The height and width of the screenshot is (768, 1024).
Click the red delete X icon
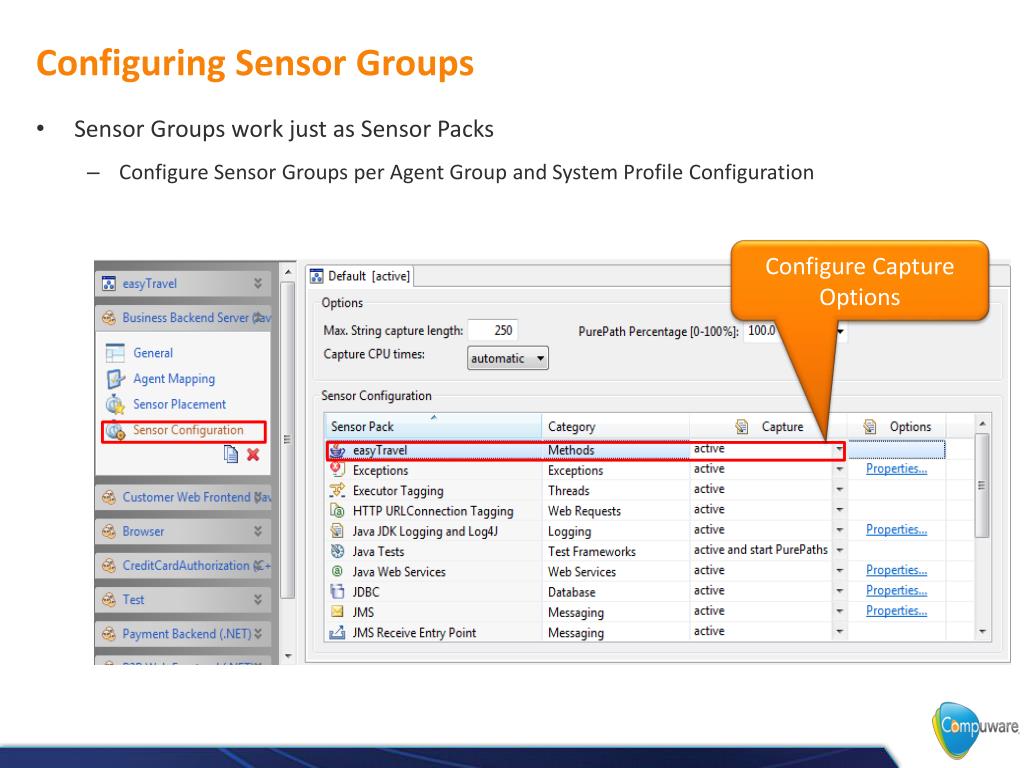pos(253,454)
